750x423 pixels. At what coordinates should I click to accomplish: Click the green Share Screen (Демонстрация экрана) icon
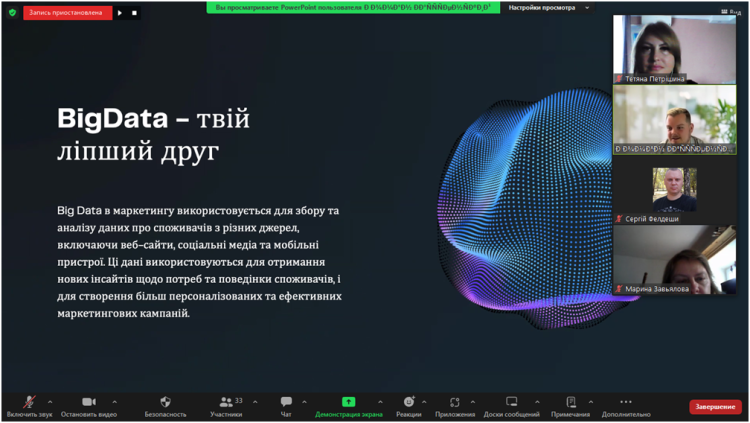tap(348, 402)
